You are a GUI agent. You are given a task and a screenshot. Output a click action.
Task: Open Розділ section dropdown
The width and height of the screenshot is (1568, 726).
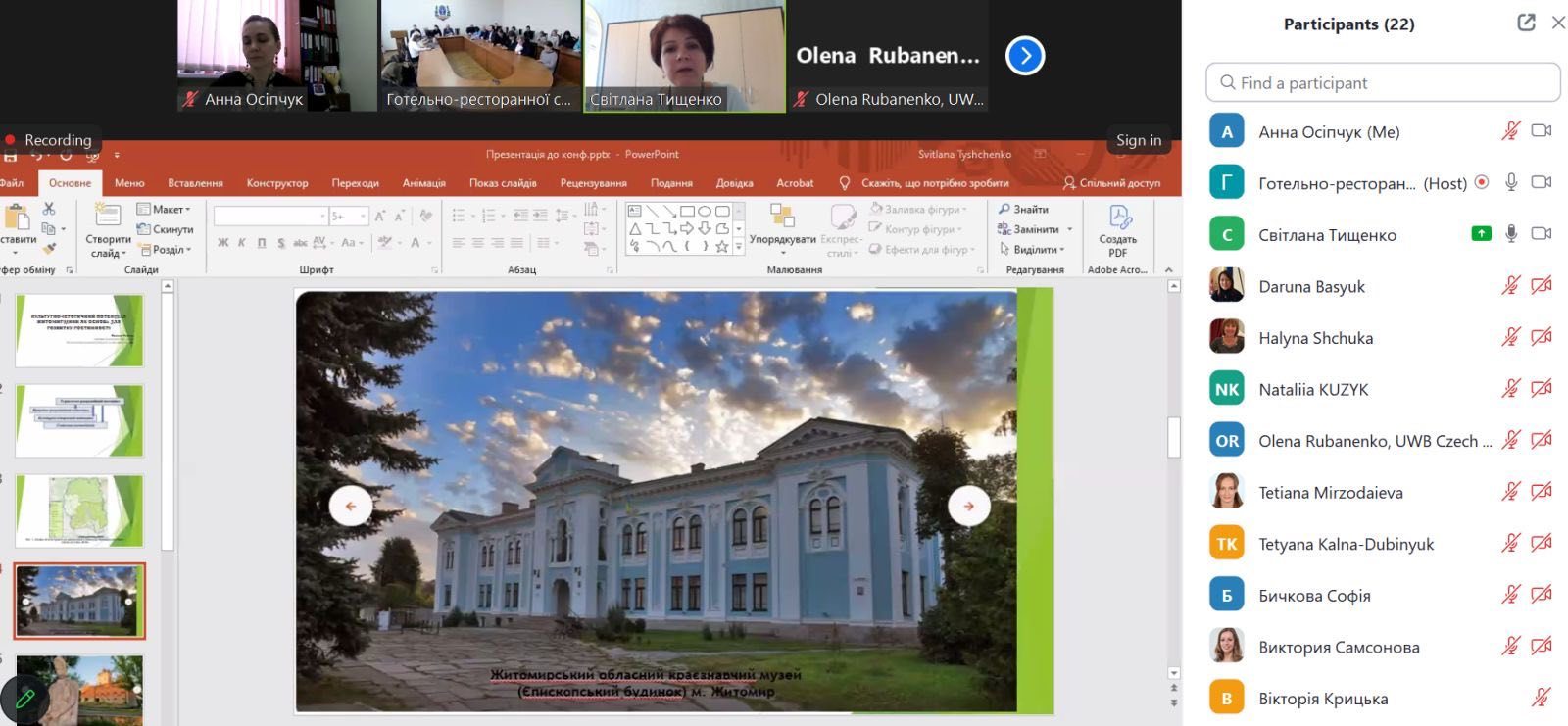[165, 250]
